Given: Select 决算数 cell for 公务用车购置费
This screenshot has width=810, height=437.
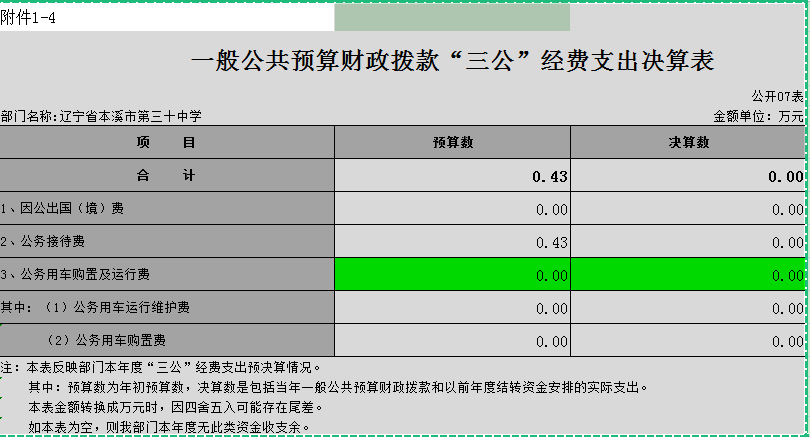Looking at the screenshot, I should point(688,340).
